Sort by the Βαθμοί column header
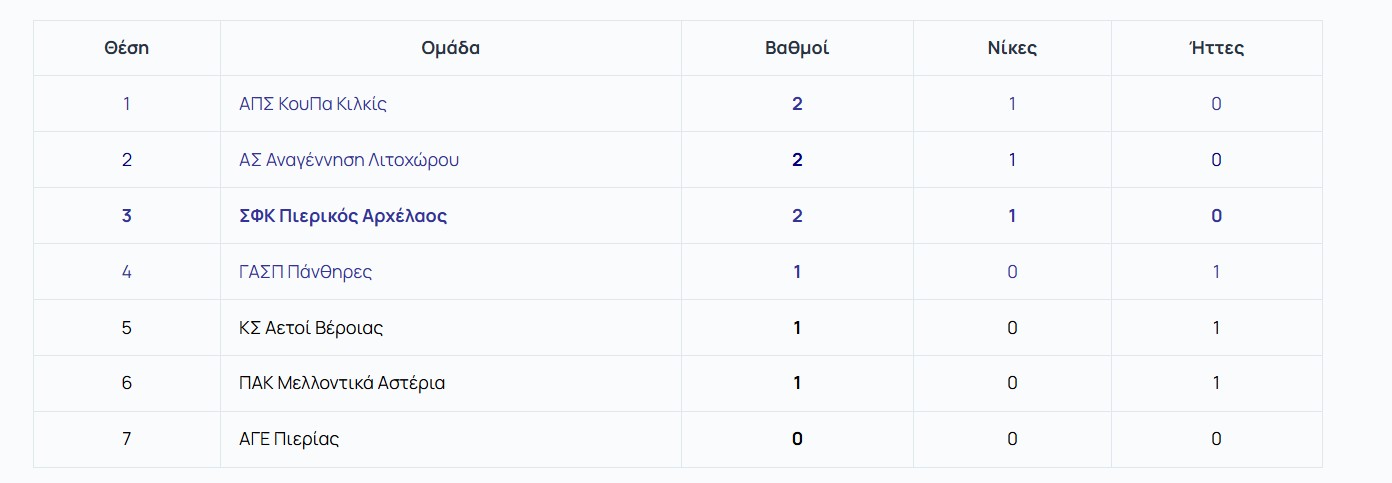The width and height of the screenshot is (1392, 483). point(797,48)
